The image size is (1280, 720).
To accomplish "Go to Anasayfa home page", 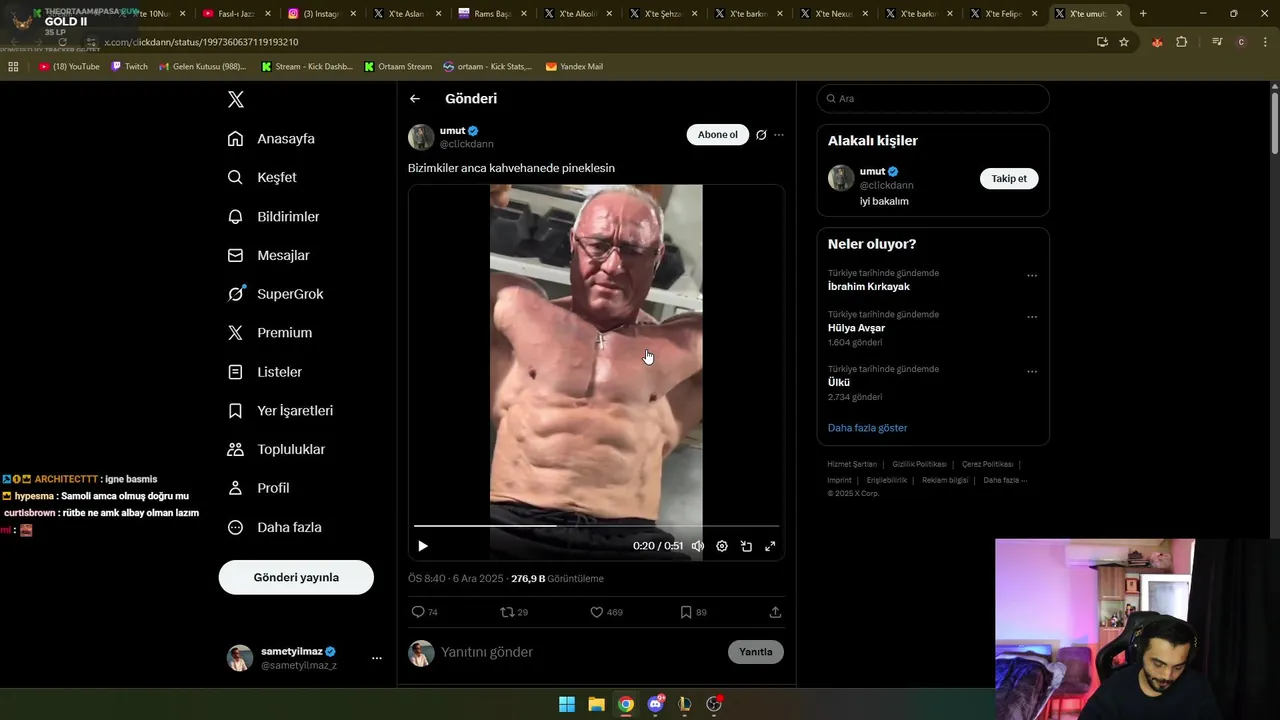I will coord(271,138).
